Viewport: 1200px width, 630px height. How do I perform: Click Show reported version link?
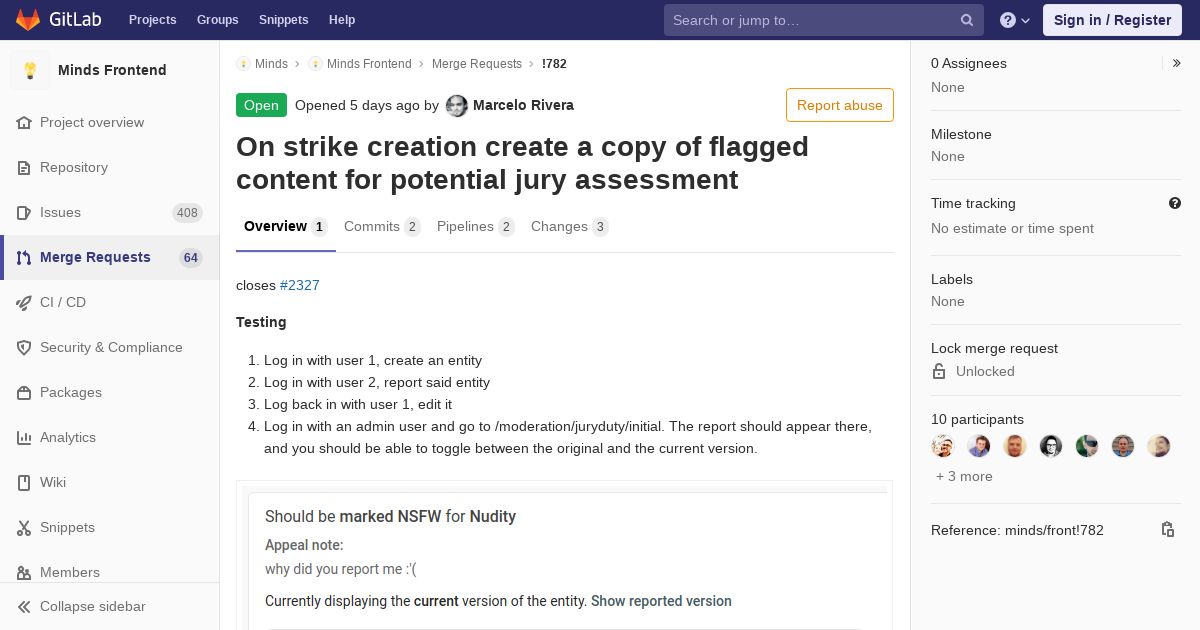[661, 601]
